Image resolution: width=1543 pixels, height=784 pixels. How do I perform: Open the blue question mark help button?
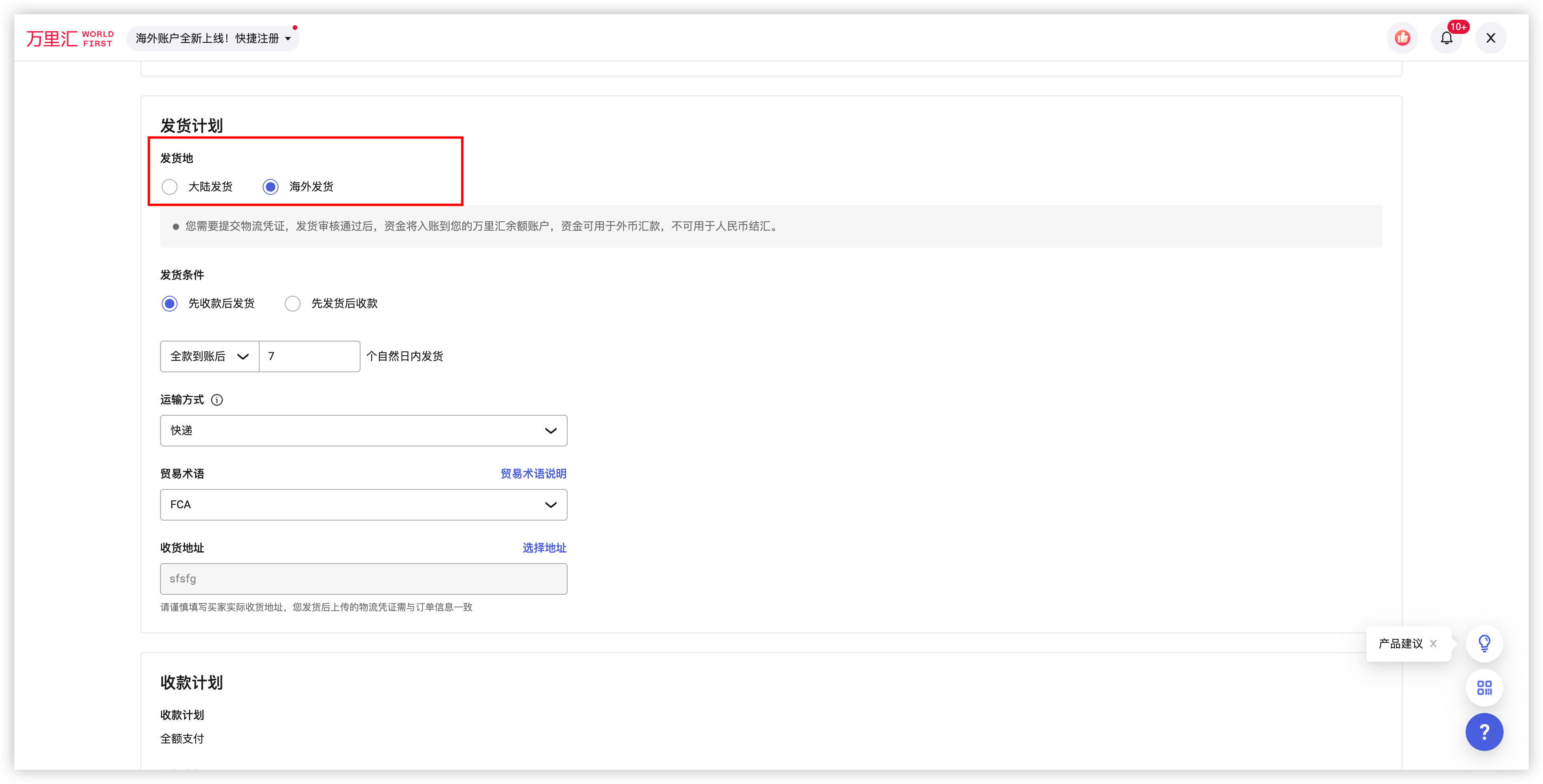pos(1484,732)
